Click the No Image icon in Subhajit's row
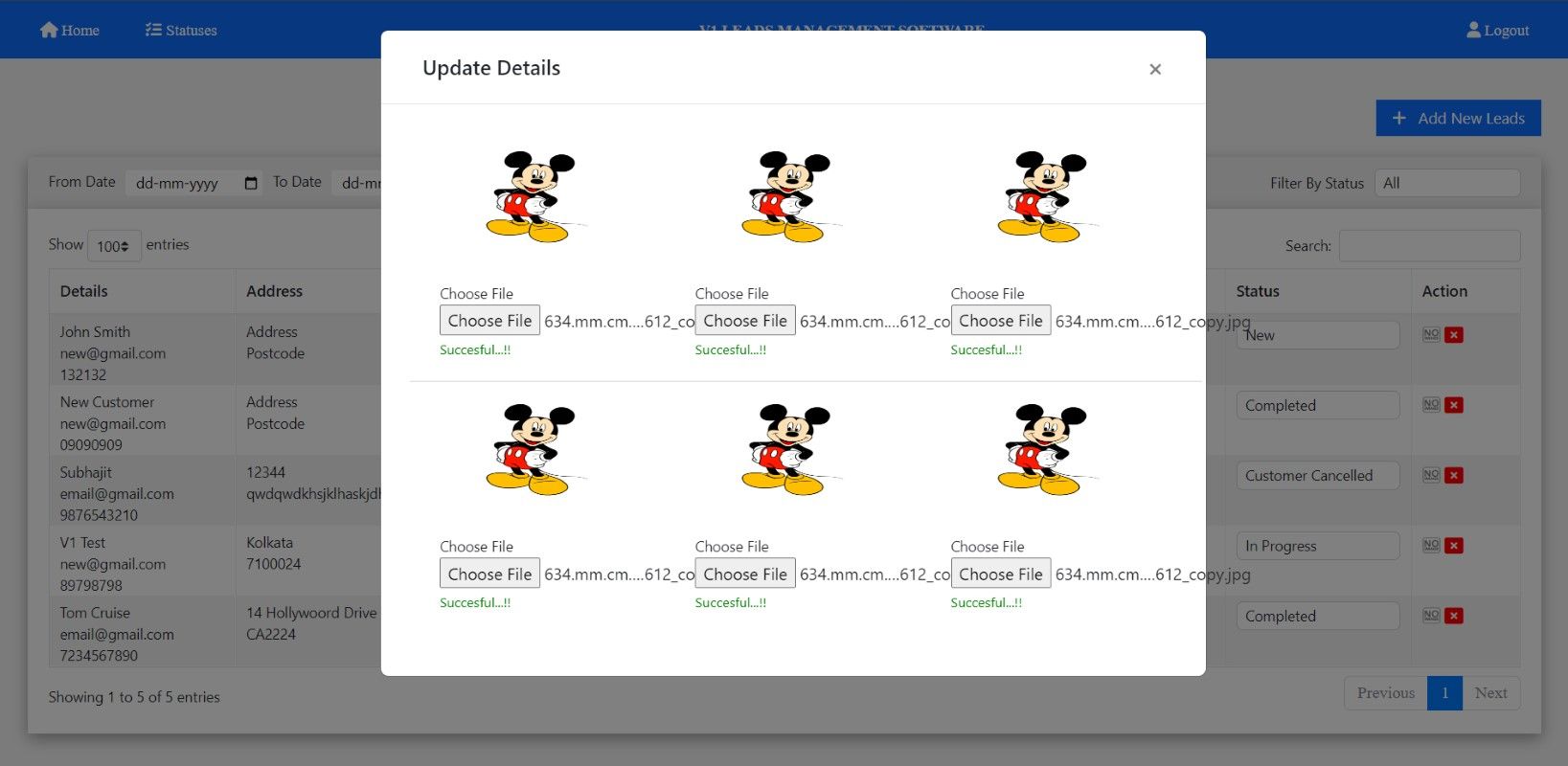 coord(1431,475)
